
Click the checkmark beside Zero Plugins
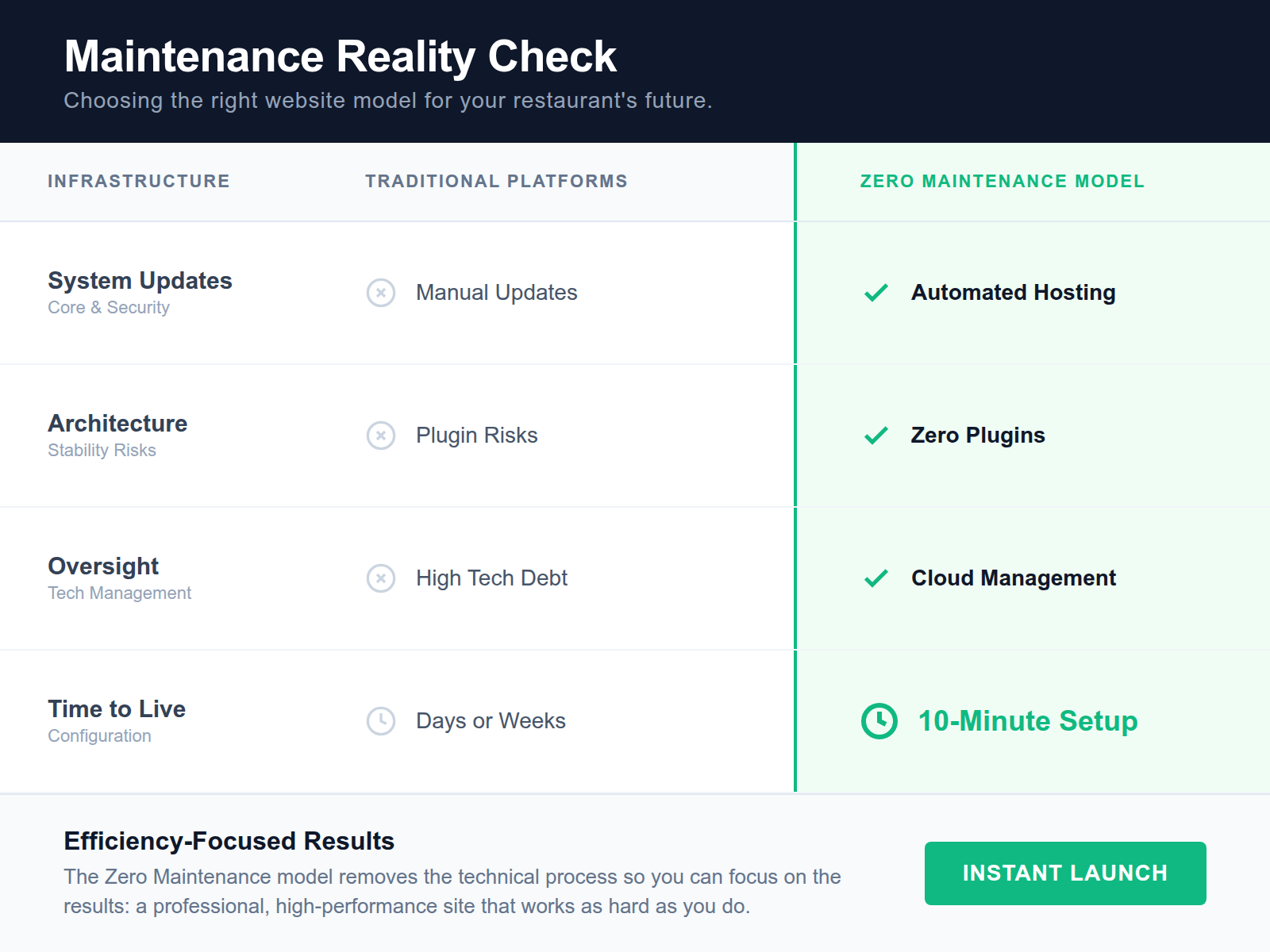tap(876, 436)
